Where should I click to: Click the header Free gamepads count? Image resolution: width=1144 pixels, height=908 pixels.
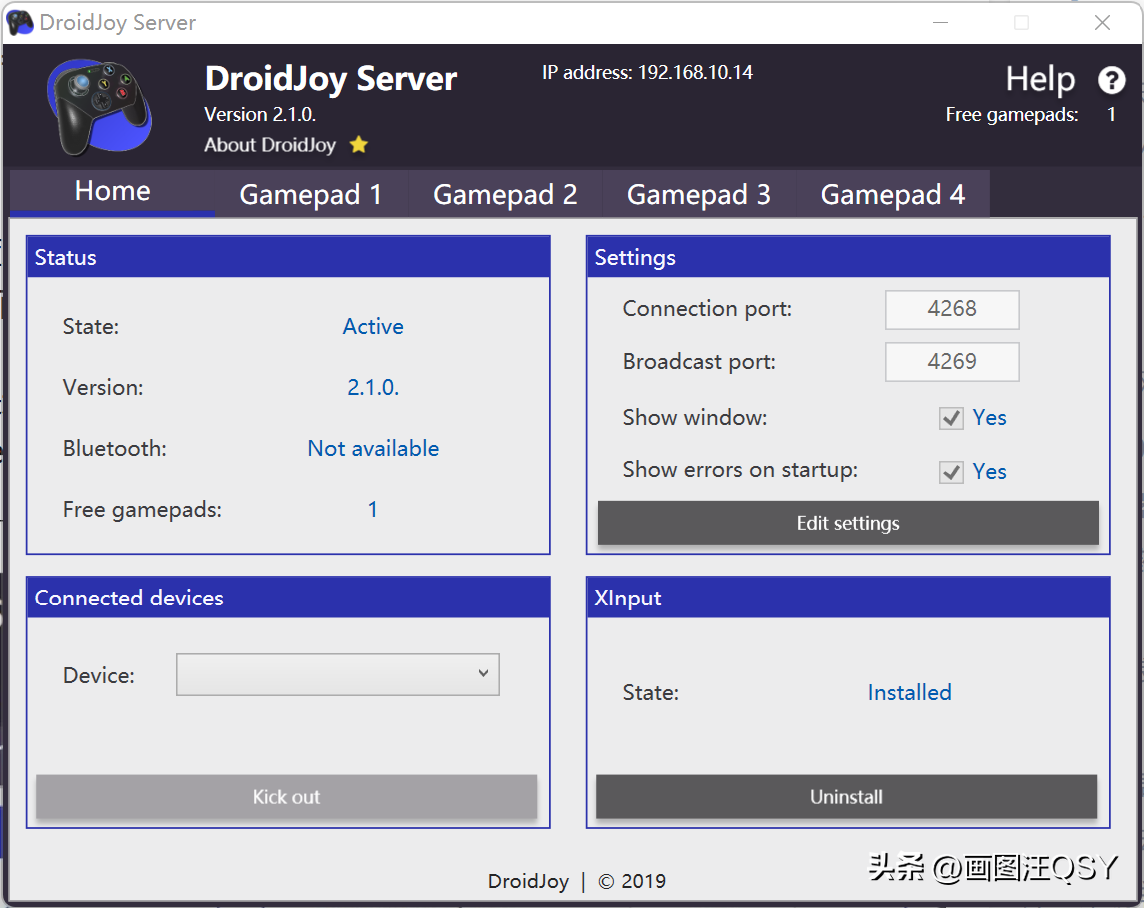tap(1111, 115)
